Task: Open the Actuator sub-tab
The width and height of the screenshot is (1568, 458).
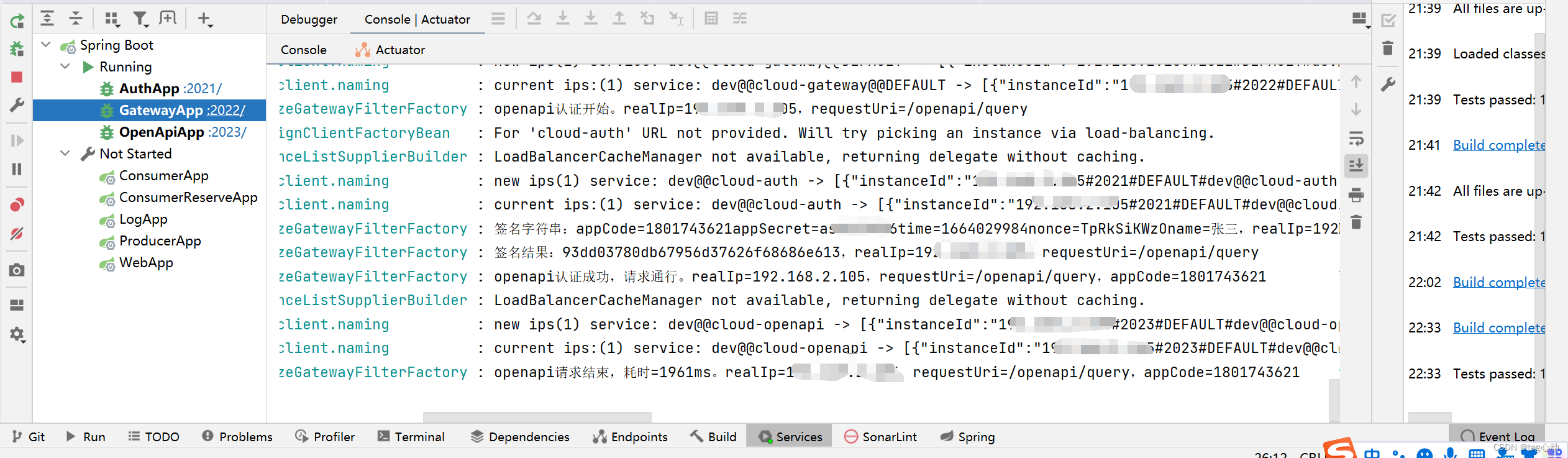Action: pos(390,50)
